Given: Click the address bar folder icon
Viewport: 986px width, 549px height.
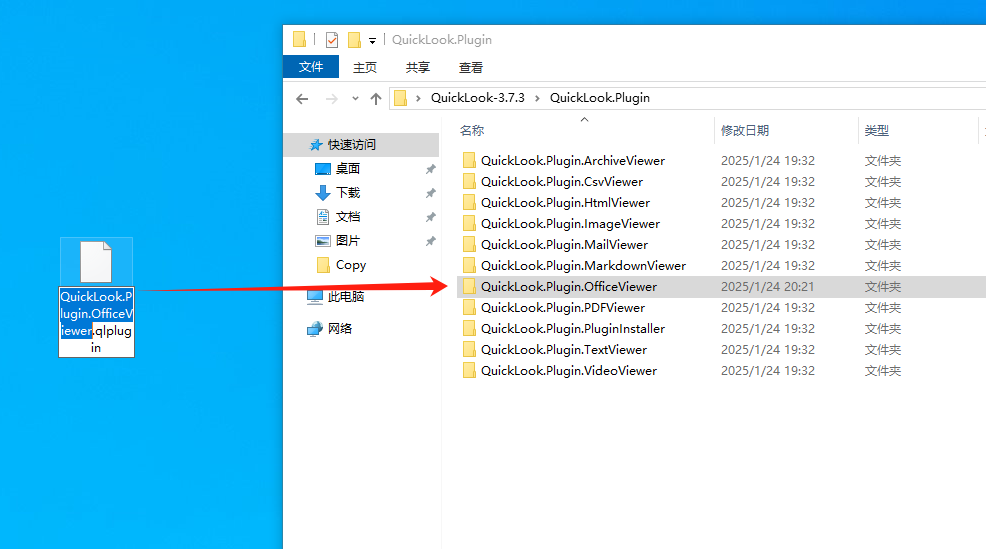Looking at the screenshot, I should (401, 98).
